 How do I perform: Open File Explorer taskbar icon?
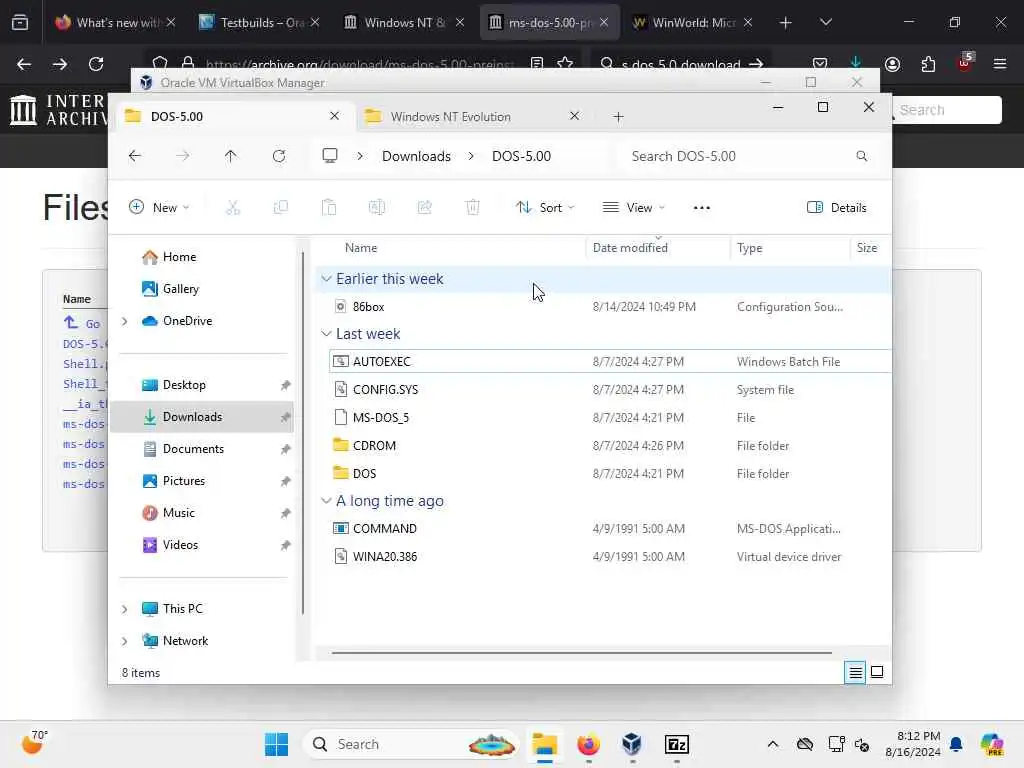tap(545, 744)
